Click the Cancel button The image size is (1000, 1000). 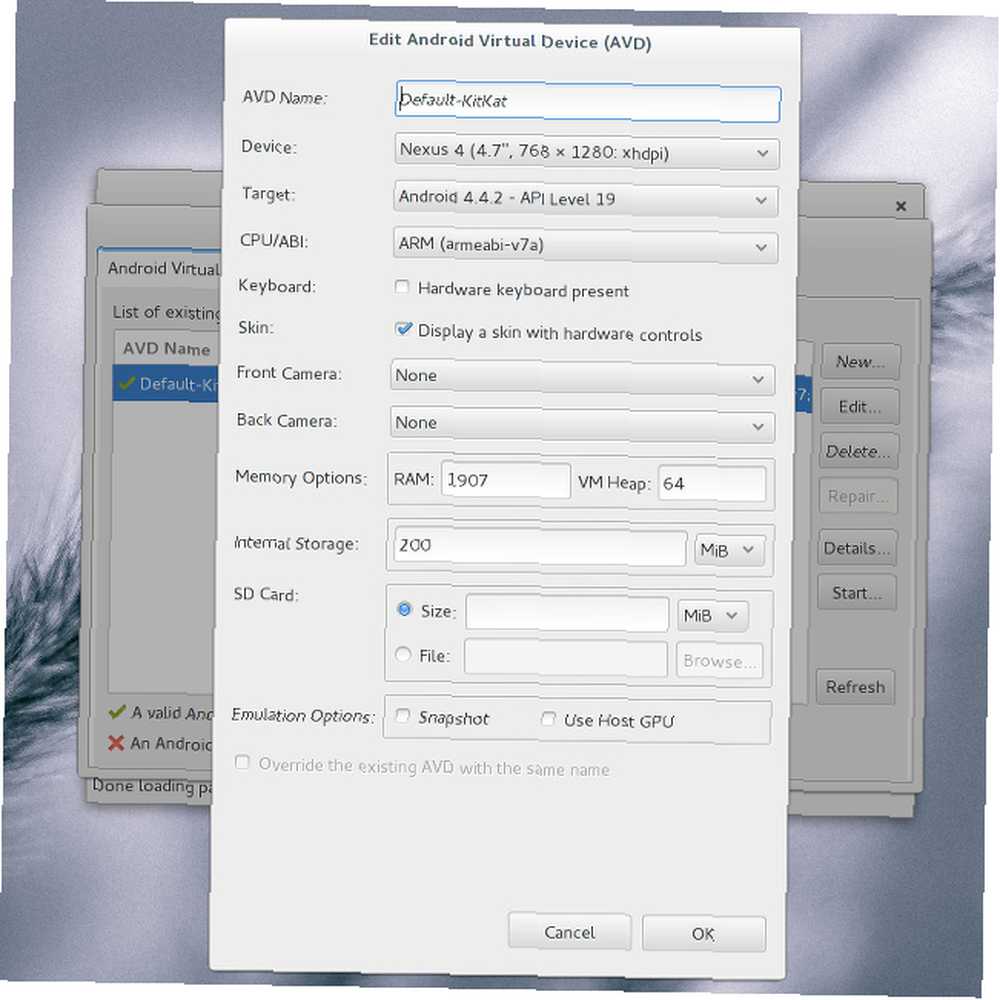[570, 932]
